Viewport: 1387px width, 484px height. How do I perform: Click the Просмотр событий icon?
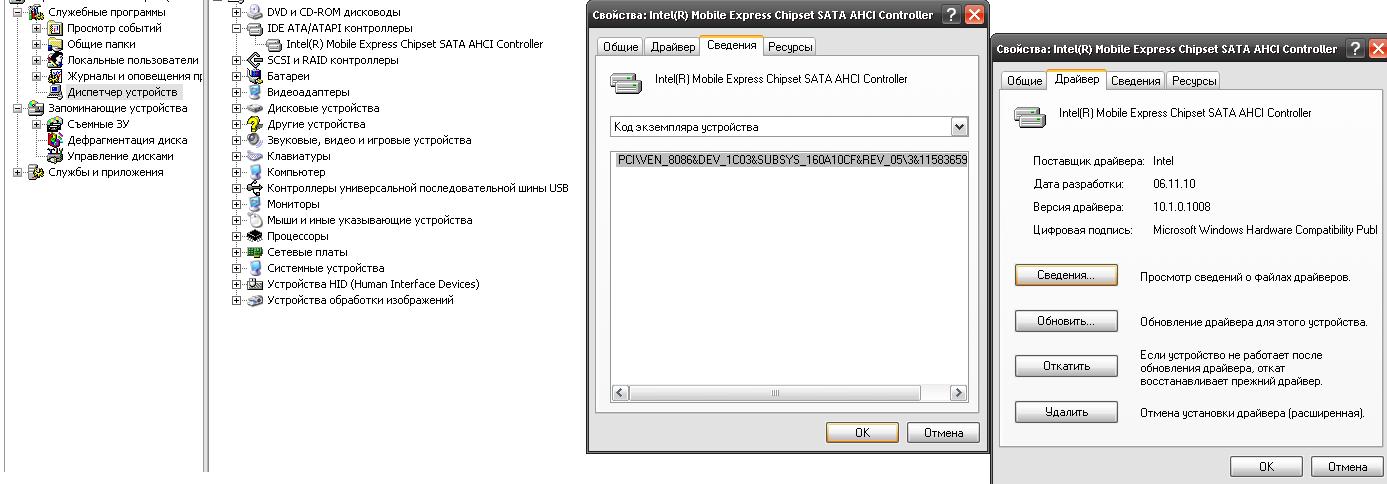[56, 28]
